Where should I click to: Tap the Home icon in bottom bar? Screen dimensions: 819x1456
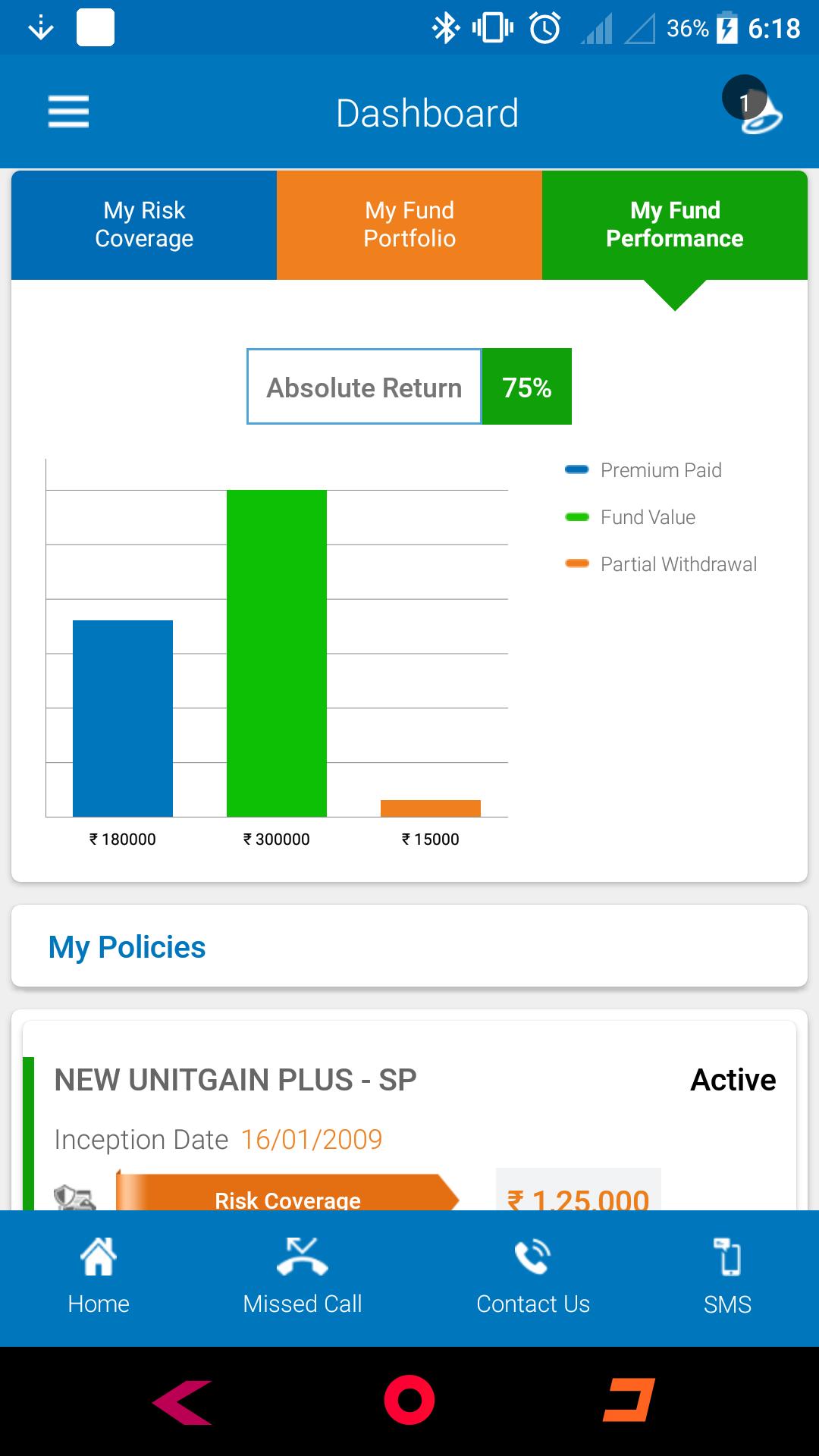pos(99,1258)
